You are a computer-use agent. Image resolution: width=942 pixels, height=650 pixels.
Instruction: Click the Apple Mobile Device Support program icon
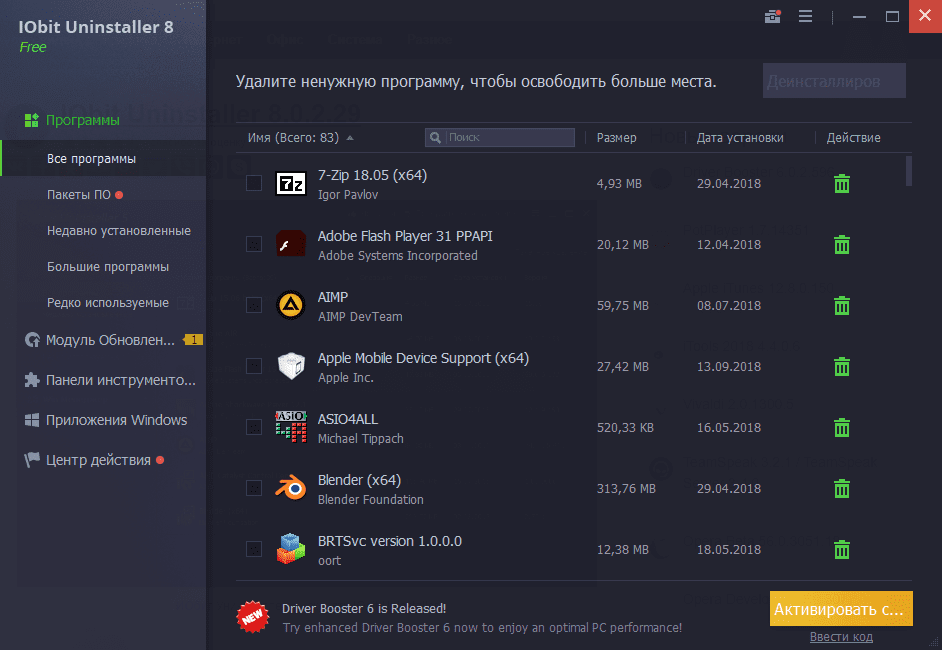coord(291,366)
